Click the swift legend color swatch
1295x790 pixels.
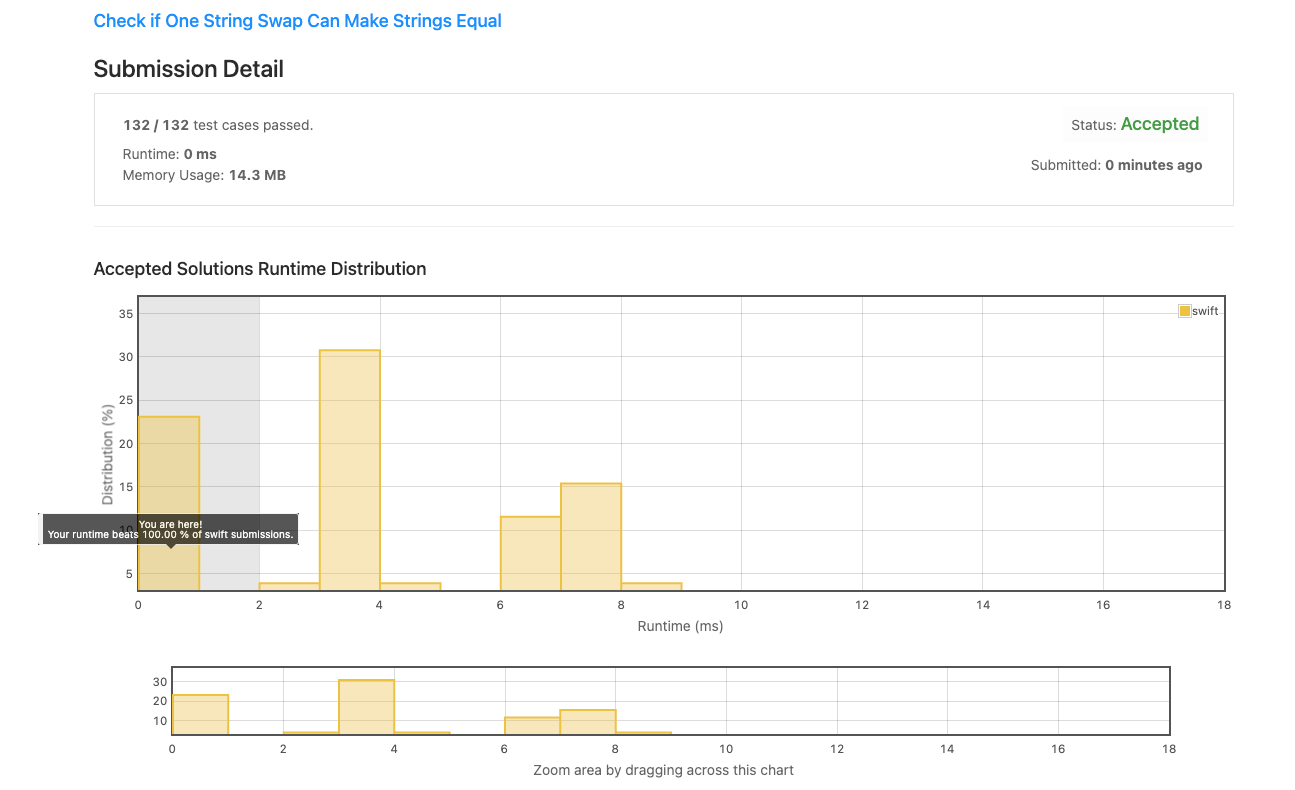click(x=1185, y=311)
